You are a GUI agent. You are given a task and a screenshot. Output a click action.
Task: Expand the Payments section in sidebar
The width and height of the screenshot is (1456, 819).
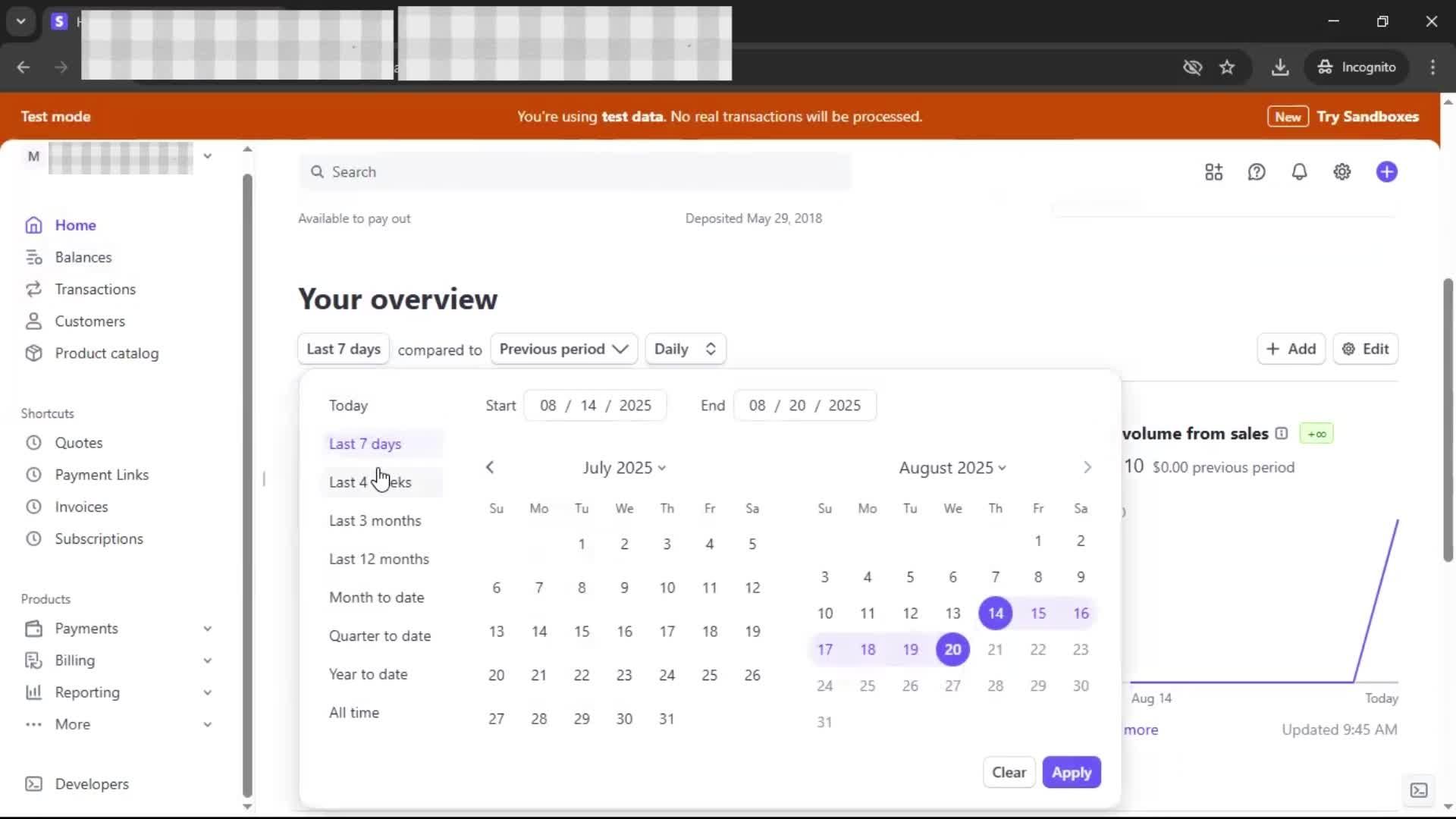point(207,629)
